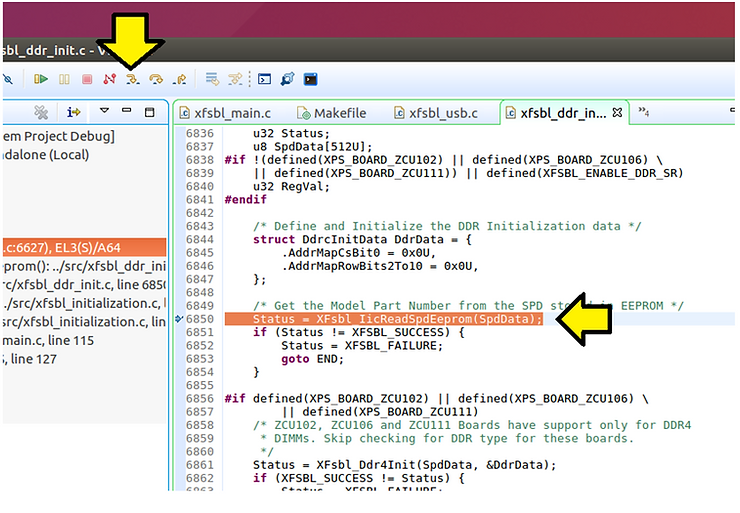
Task: Minimize the Debug view panel
Action: coord(127,112)
